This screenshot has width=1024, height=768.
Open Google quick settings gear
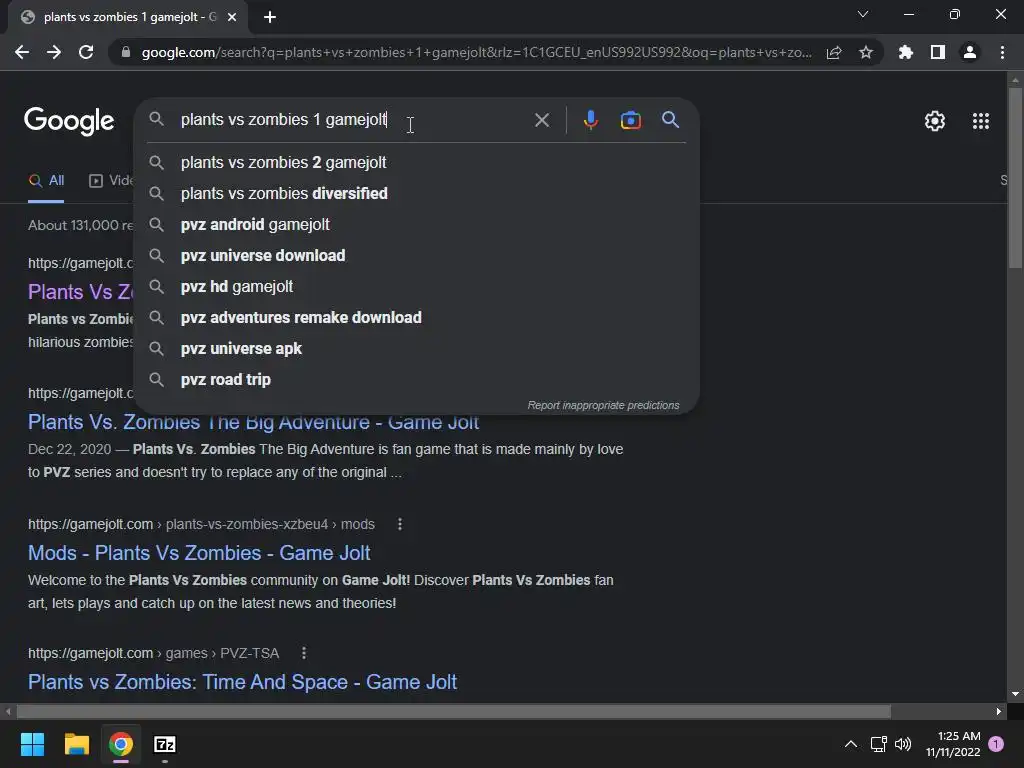[935, 121]
